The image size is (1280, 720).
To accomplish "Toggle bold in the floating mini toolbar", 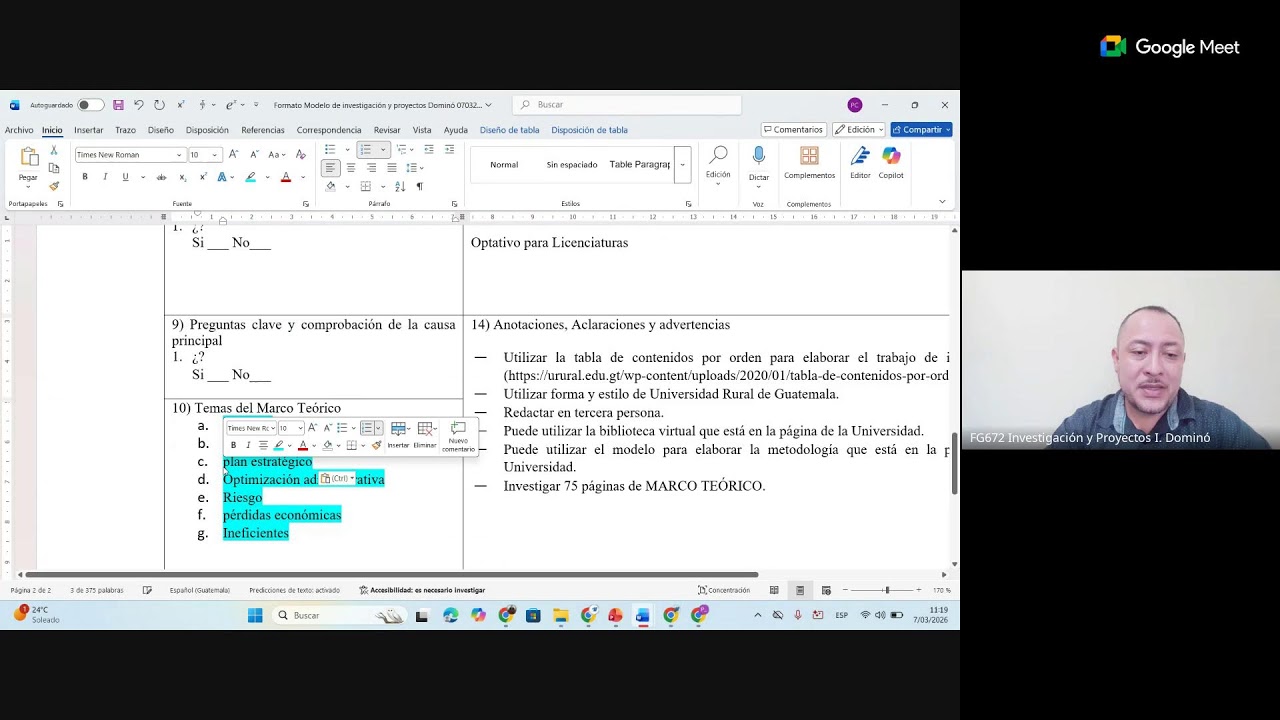I will pyautogui.click(x=233, y=445).
